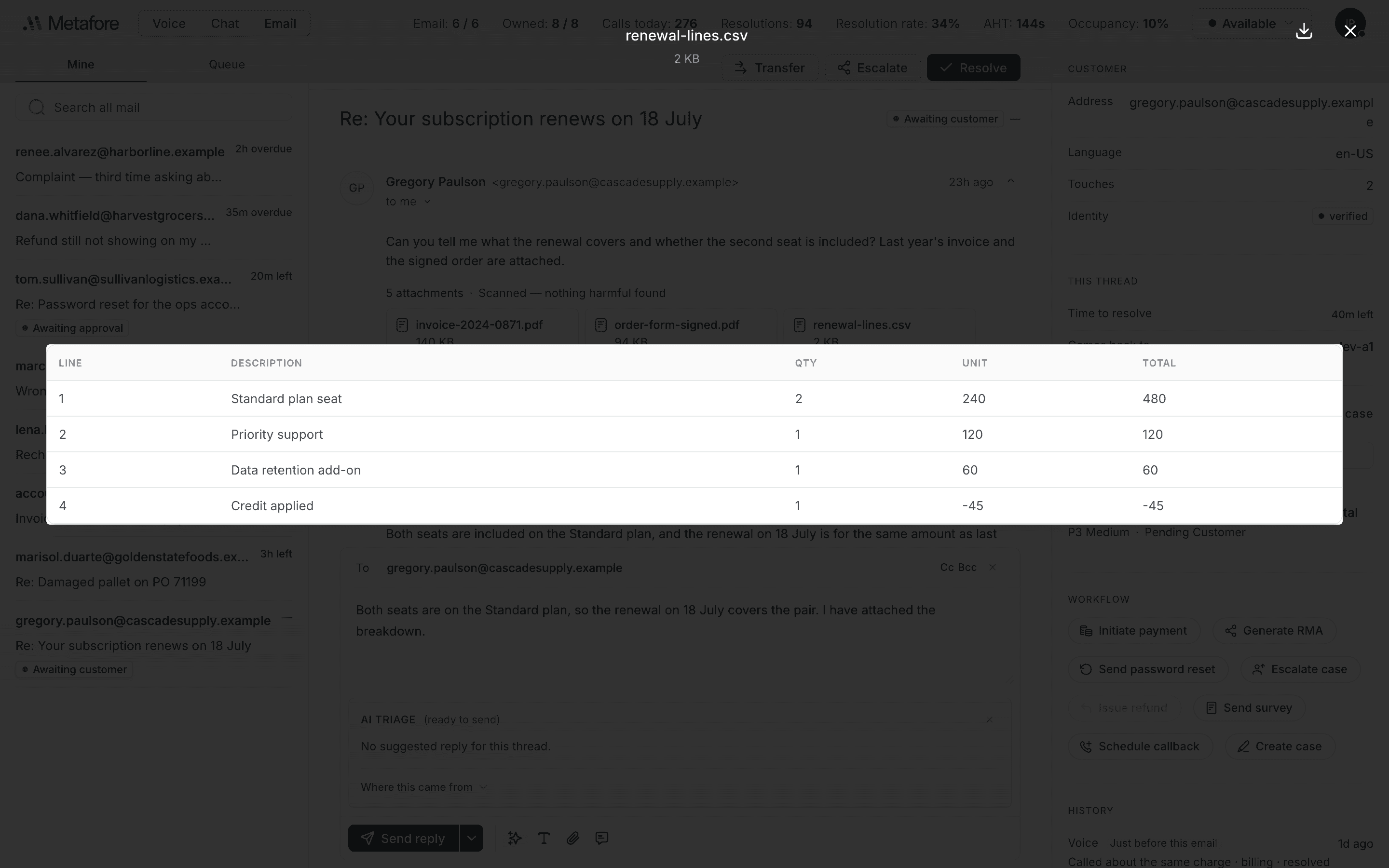
Task: Click the 'Data retention add-on' cell
Action: click(296, 470)
